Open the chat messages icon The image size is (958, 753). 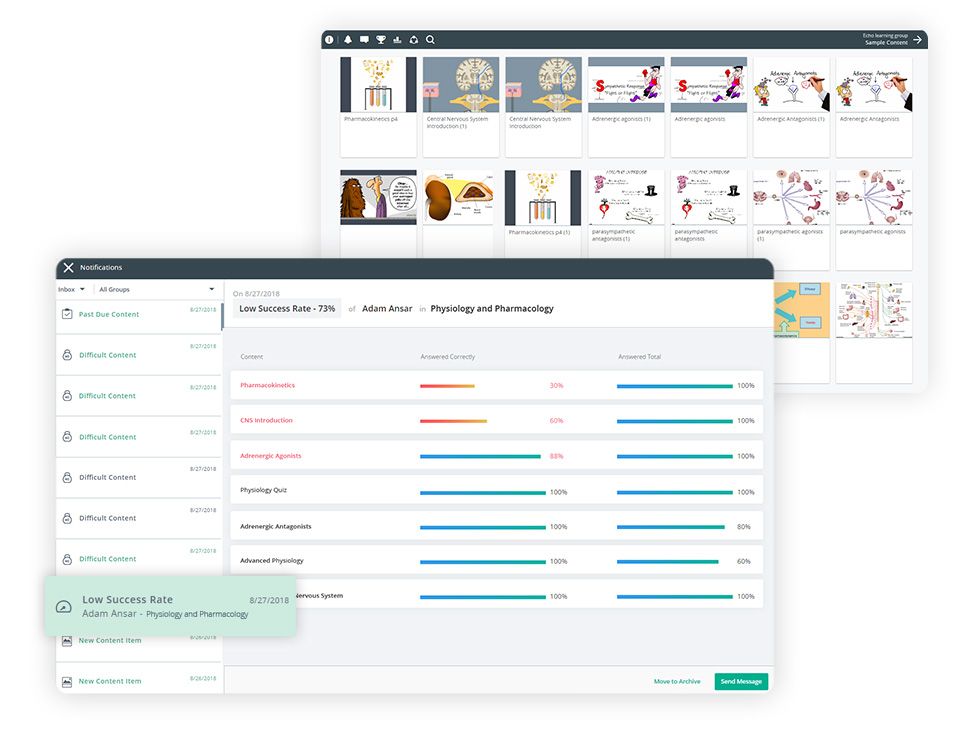[x=364, y=39]
